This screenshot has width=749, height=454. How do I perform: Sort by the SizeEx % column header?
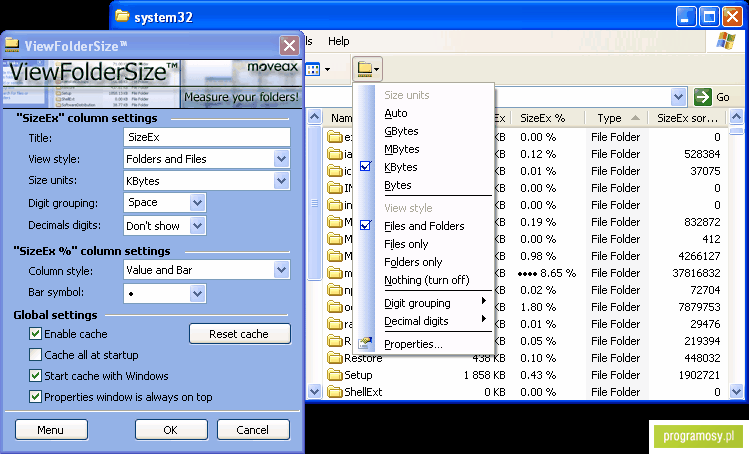pyautogui.click(x=547, y=118)
